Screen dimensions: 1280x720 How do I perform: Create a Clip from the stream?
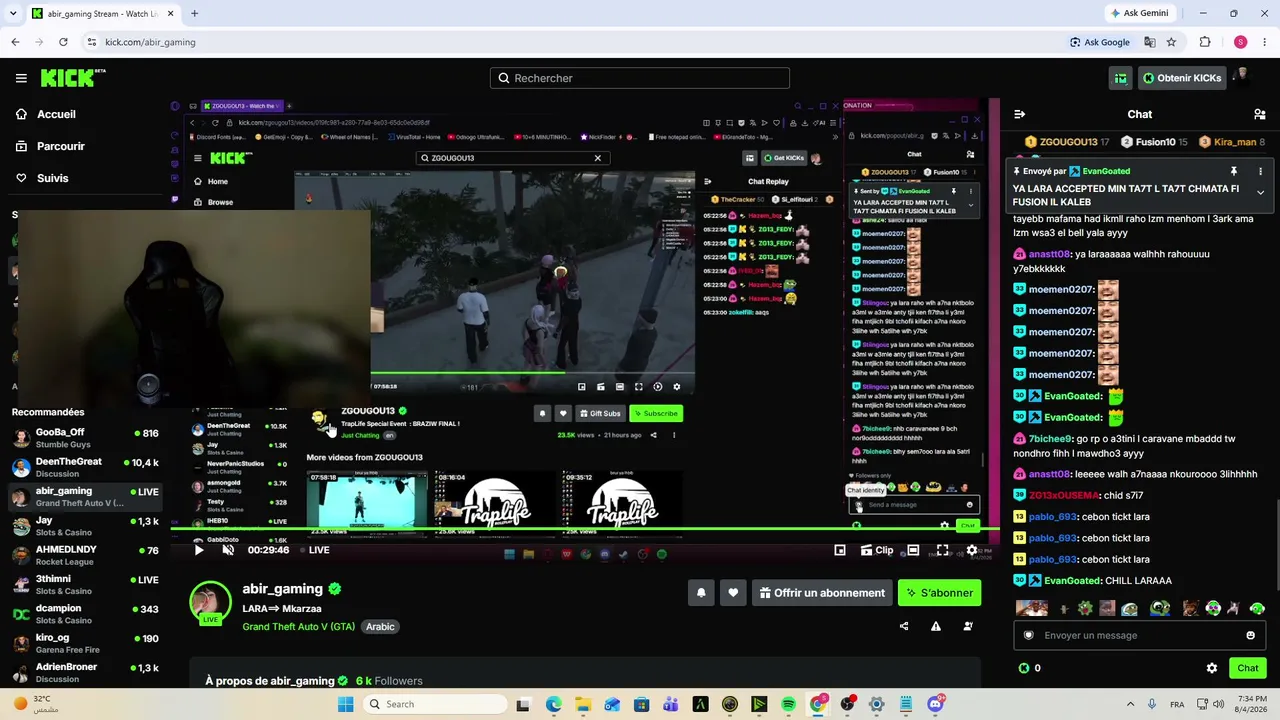pyautogui.click(x=876, y=550)
